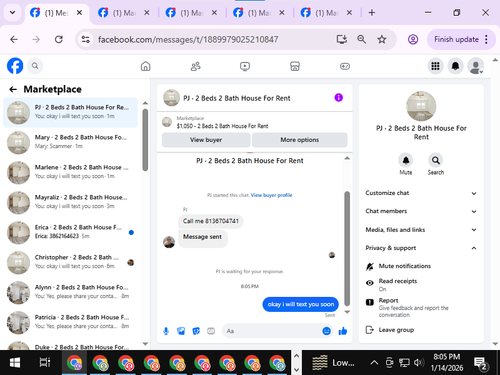Attach a photo with the image icon

tap(181, 331)
